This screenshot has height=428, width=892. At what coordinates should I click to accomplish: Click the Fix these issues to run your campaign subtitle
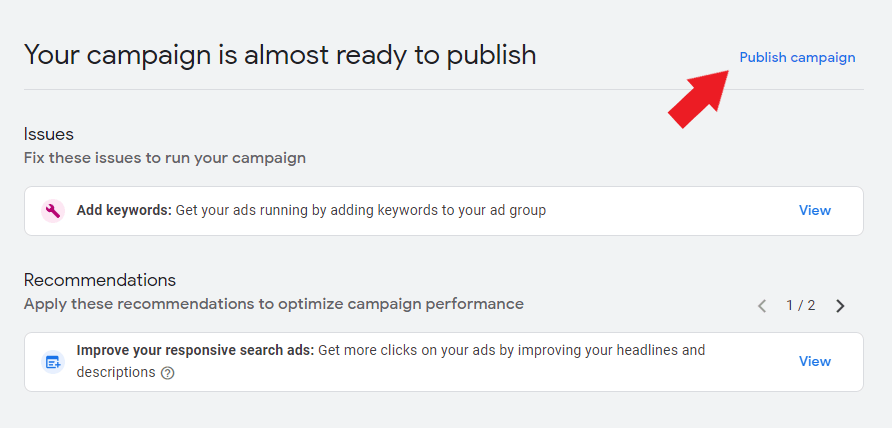pos(165,158)
